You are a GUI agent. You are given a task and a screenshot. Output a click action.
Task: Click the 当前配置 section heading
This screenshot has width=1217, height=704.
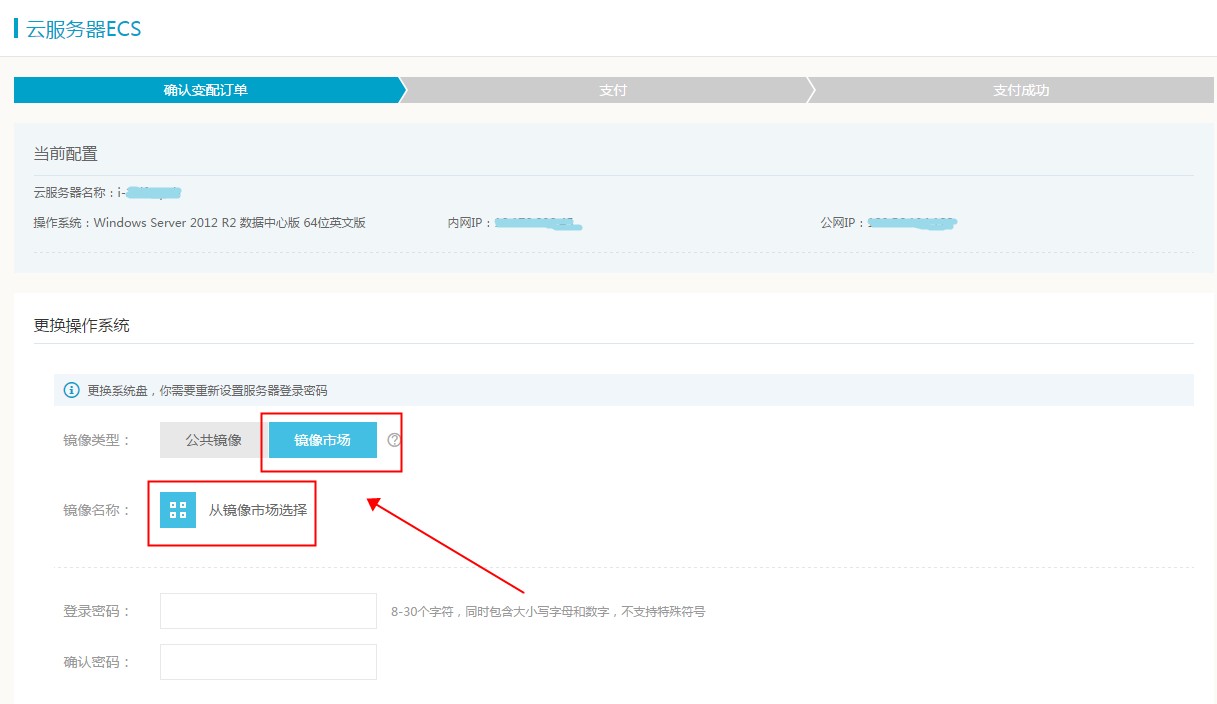tap(66, 154)
